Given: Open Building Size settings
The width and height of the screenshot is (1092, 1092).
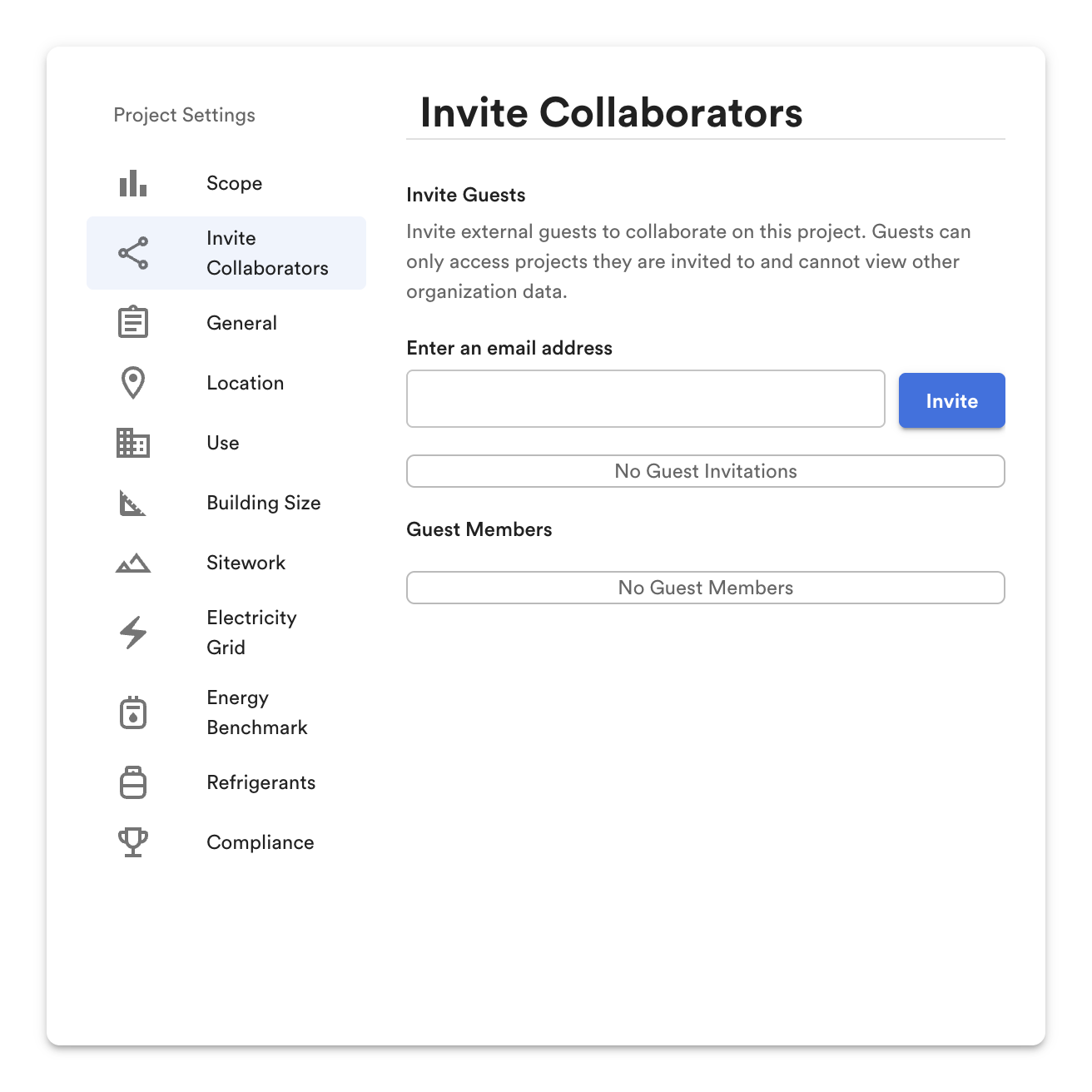Looking at the screenshot, I should pos(226,503).
